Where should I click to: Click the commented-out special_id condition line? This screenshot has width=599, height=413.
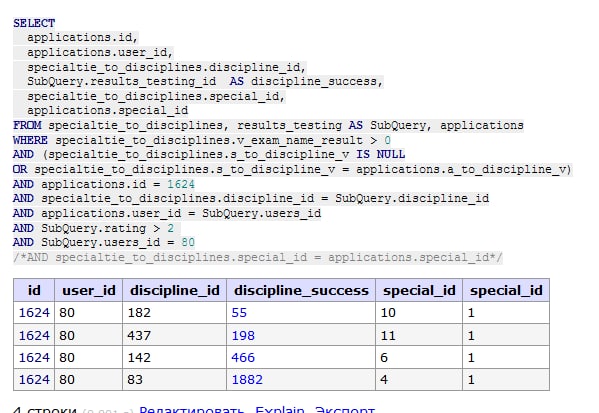tap(258, 258)
